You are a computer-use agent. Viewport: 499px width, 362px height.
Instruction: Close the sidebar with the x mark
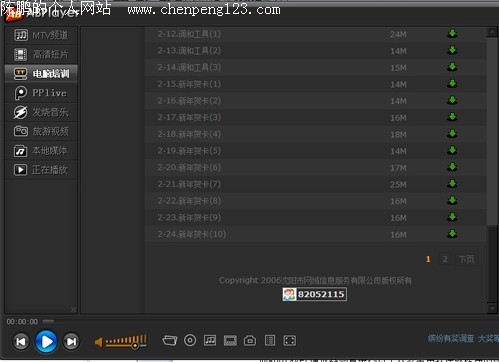[x=73, y=310]
